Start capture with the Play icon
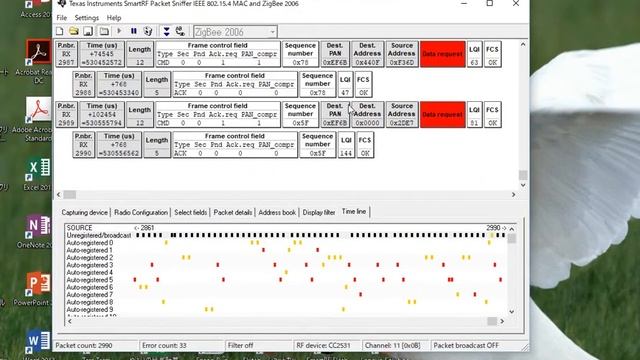The image size is (640, 360). [x=119, y=31]
